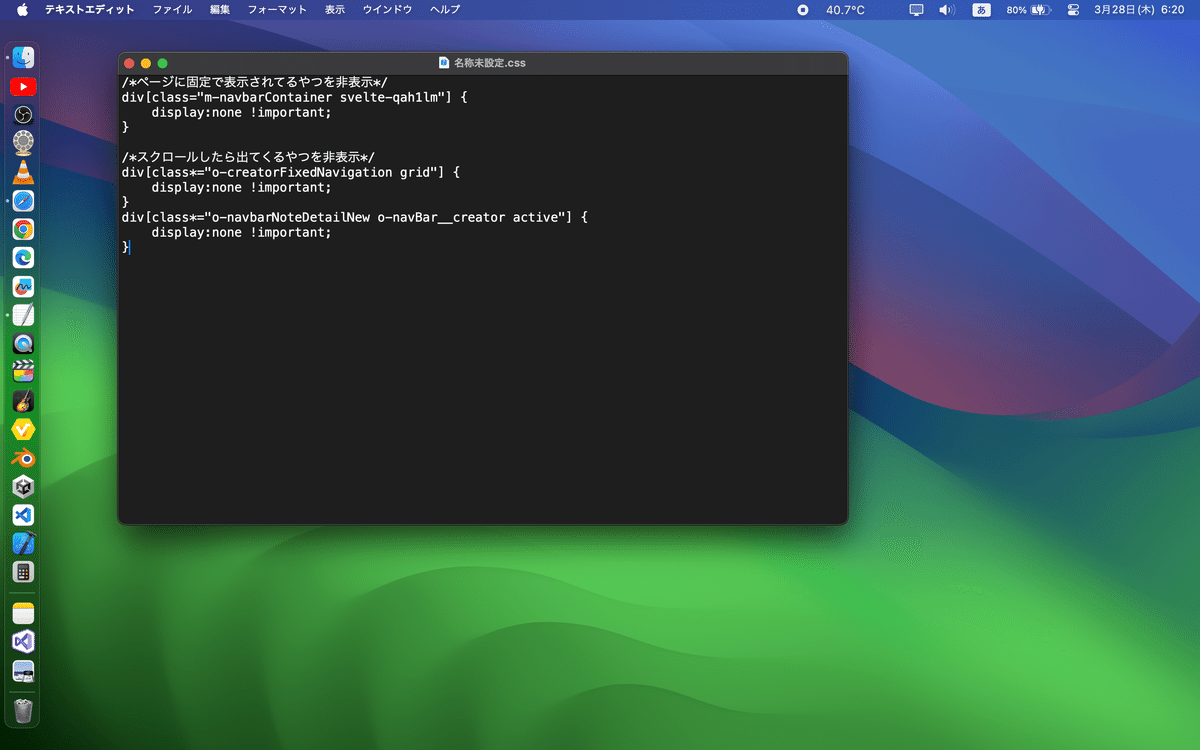Open GarageBand from the Dock
The height and width of the screenshot is (750, 1200).
click(23, 401)
